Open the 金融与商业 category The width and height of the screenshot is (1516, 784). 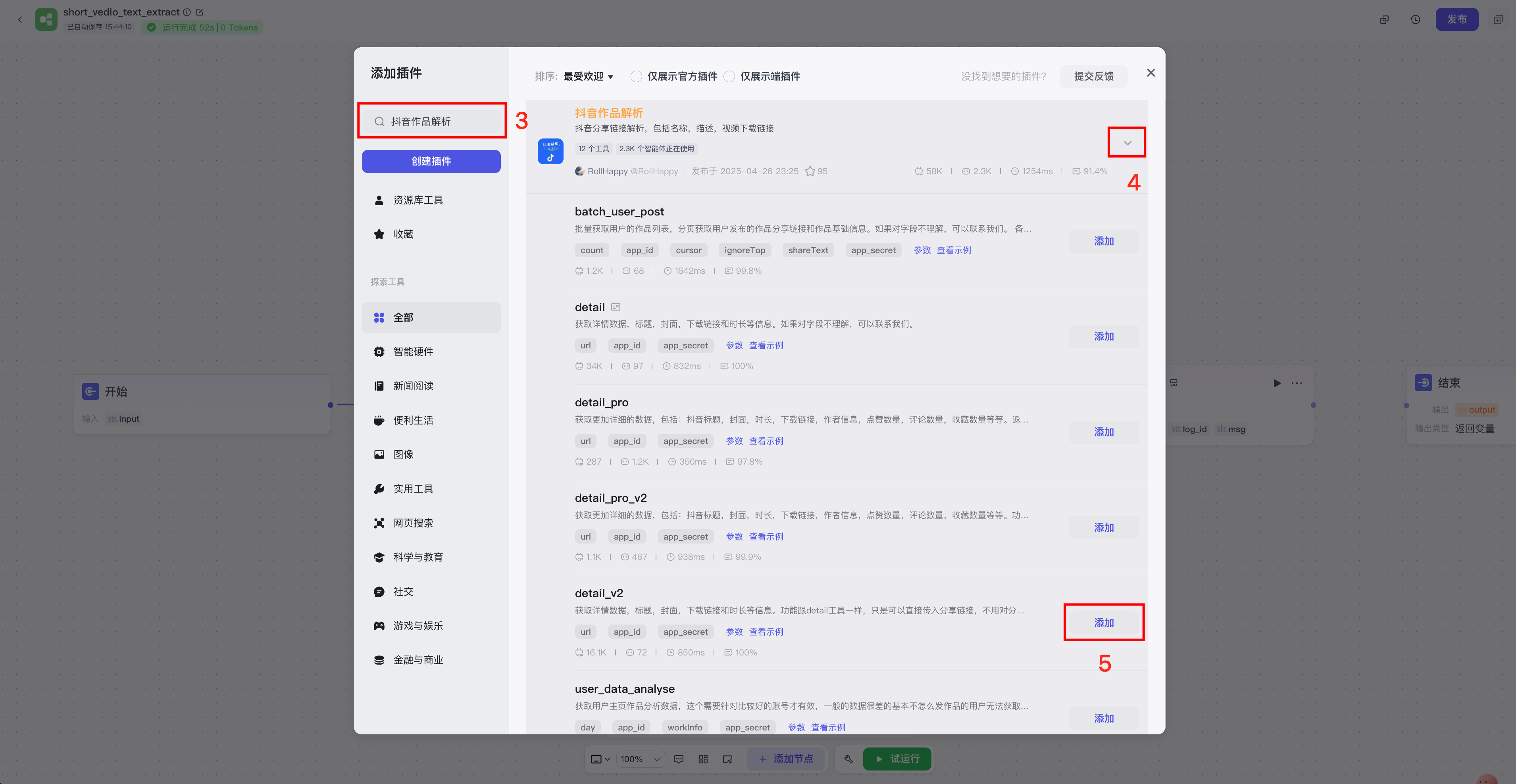pyautogui.click(x=431, y=660)
